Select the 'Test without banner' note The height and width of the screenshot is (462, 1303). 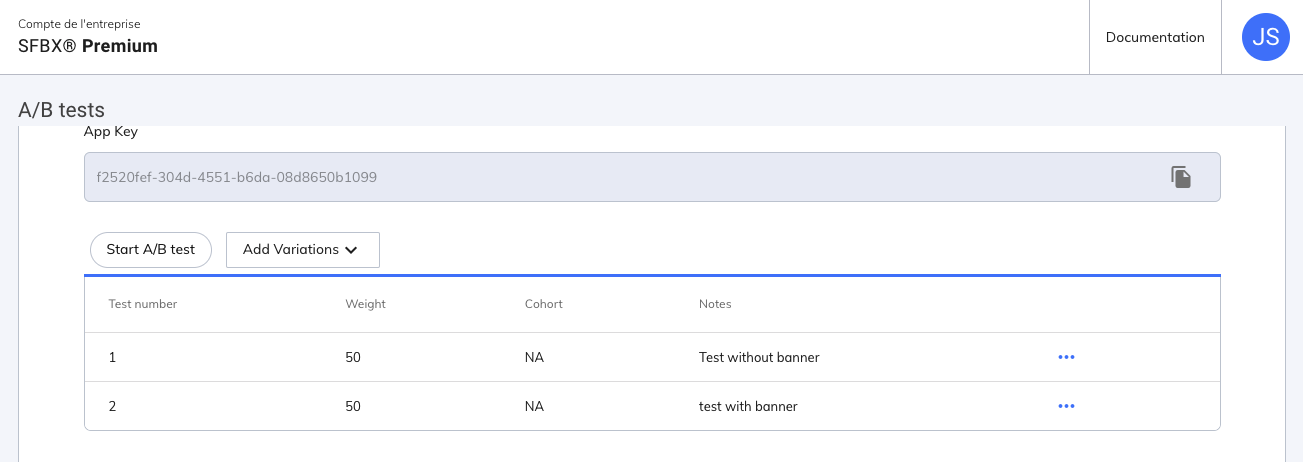click(759, 357)
